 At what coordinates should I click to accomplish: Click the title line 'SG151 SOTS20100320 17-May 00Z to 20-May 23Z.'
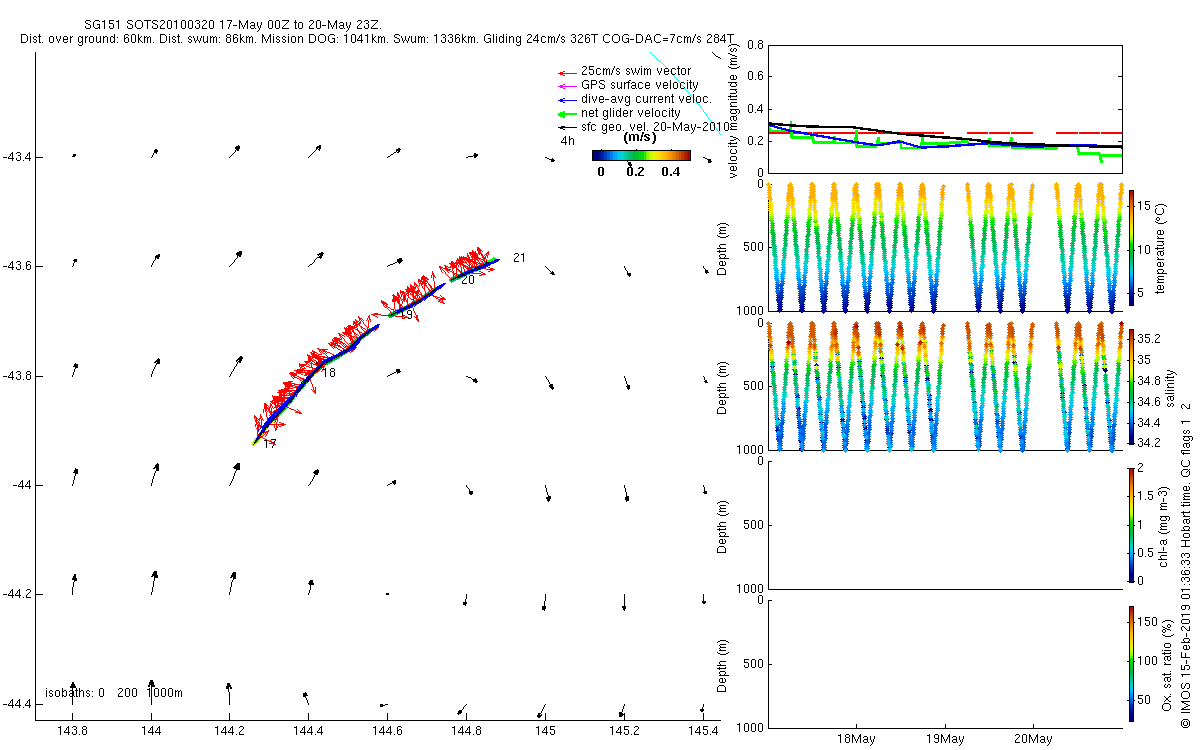(235, 24)
